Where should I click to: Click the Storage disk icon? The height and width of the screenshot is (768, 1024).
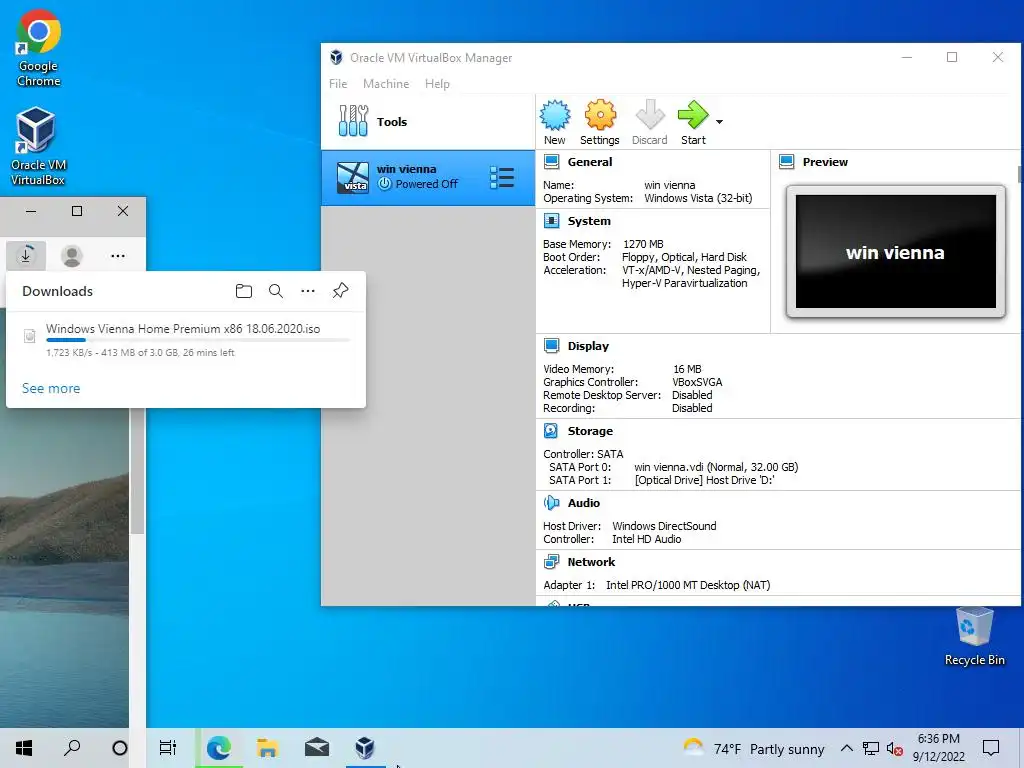(x=551, y=431)
